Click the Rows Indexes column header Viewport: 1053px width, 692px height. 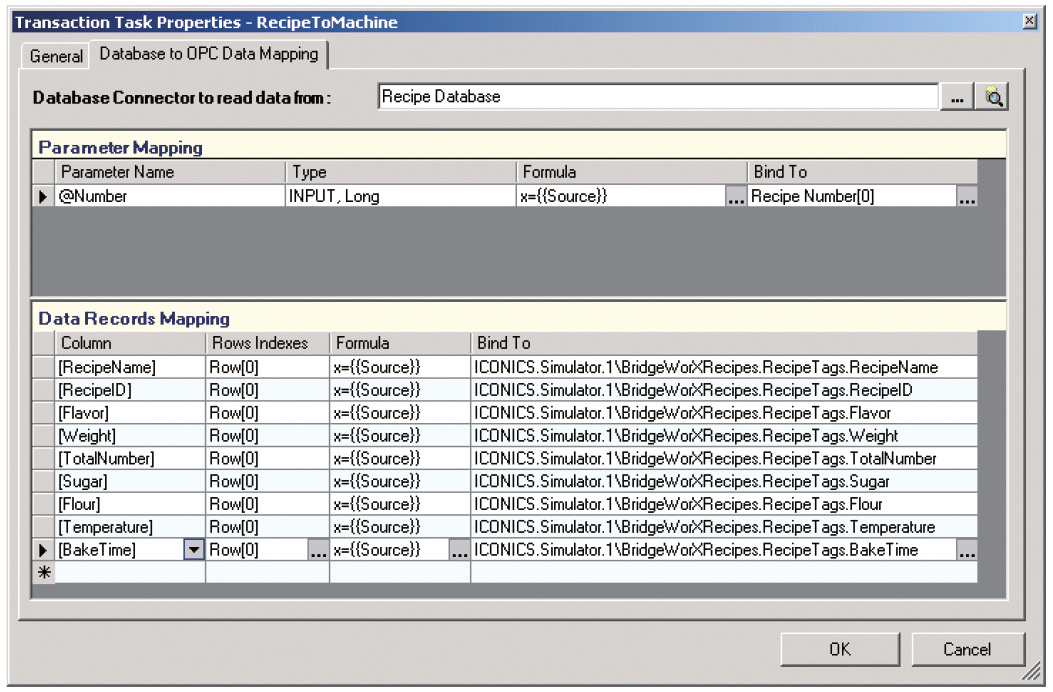267,343
